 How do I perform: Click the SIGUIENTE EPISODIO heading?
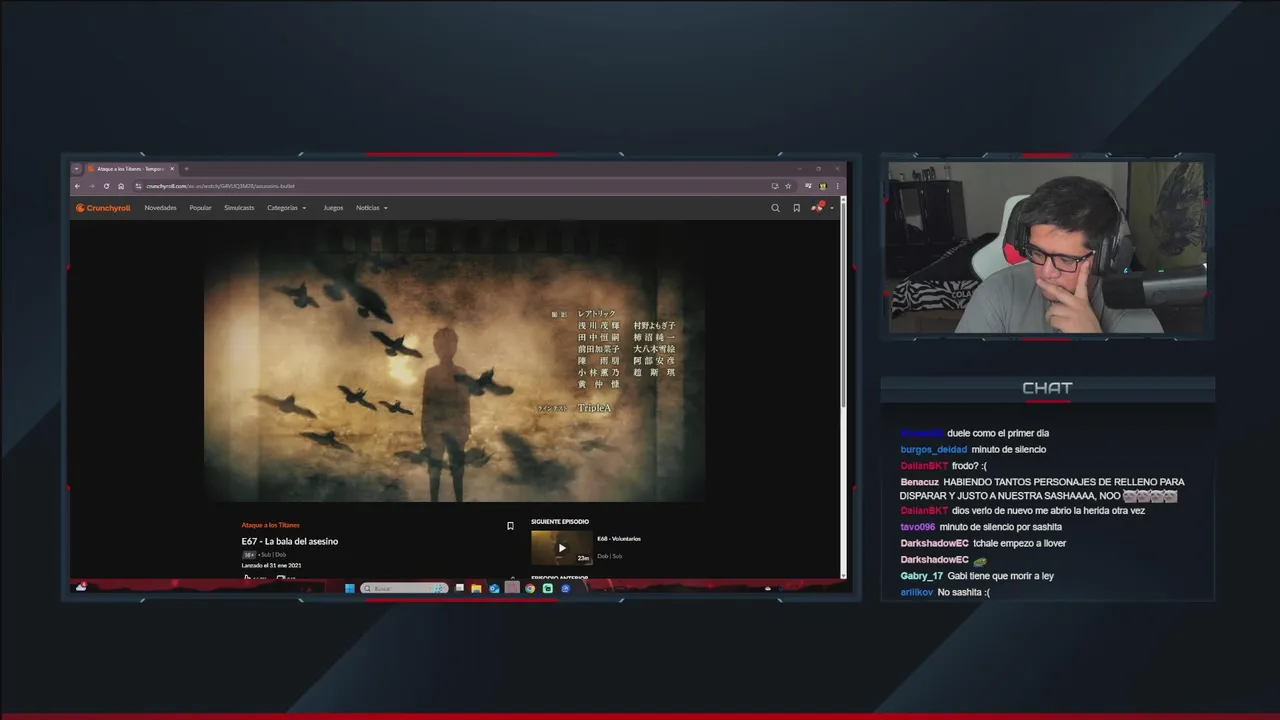coord(560,521)
